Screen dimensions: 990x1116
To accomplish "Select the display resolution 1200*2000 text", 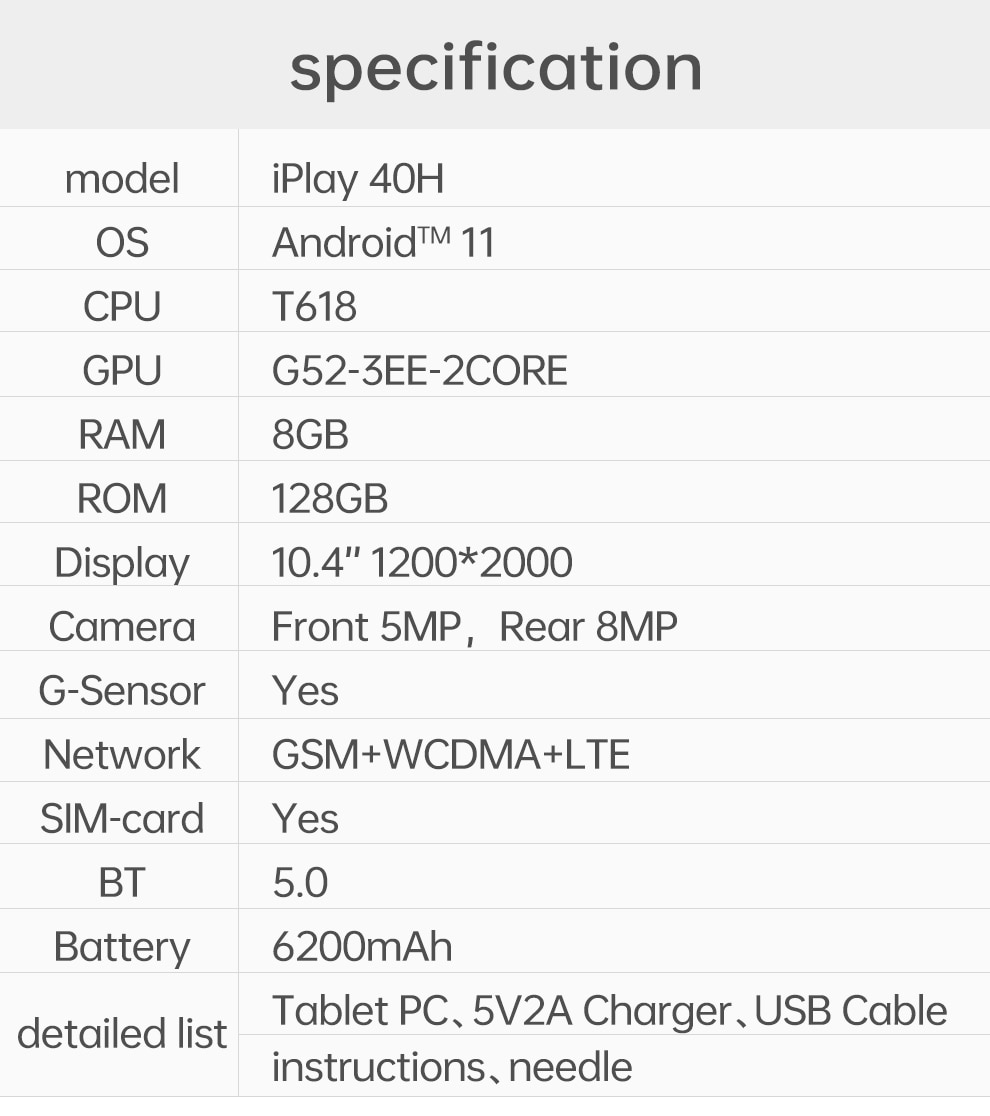I will 471,562.
